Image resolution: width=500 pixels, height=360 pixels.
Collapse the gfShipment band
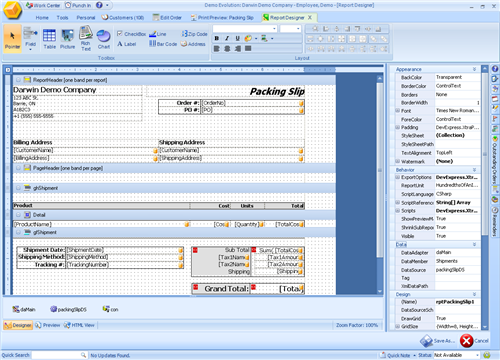18,232
